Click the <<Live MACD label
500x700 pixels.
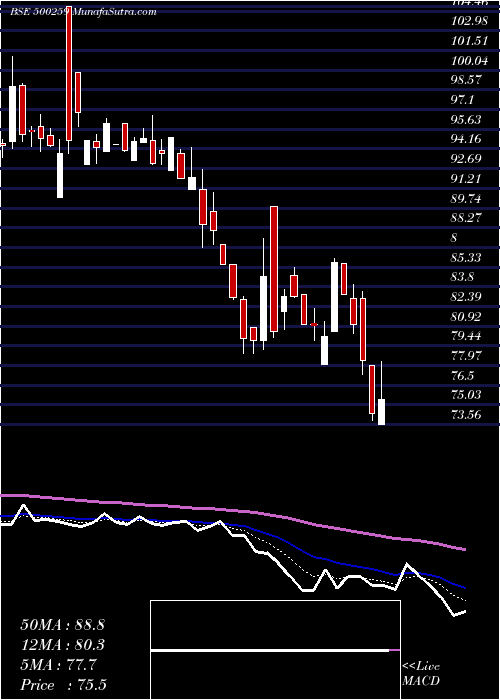(421, 673)
